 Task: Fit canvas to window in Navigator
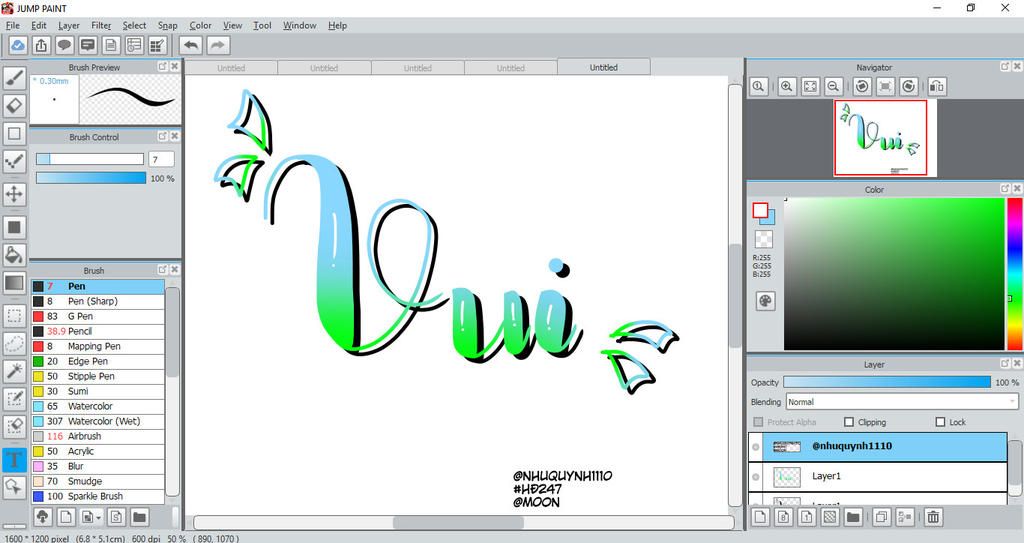810,86
